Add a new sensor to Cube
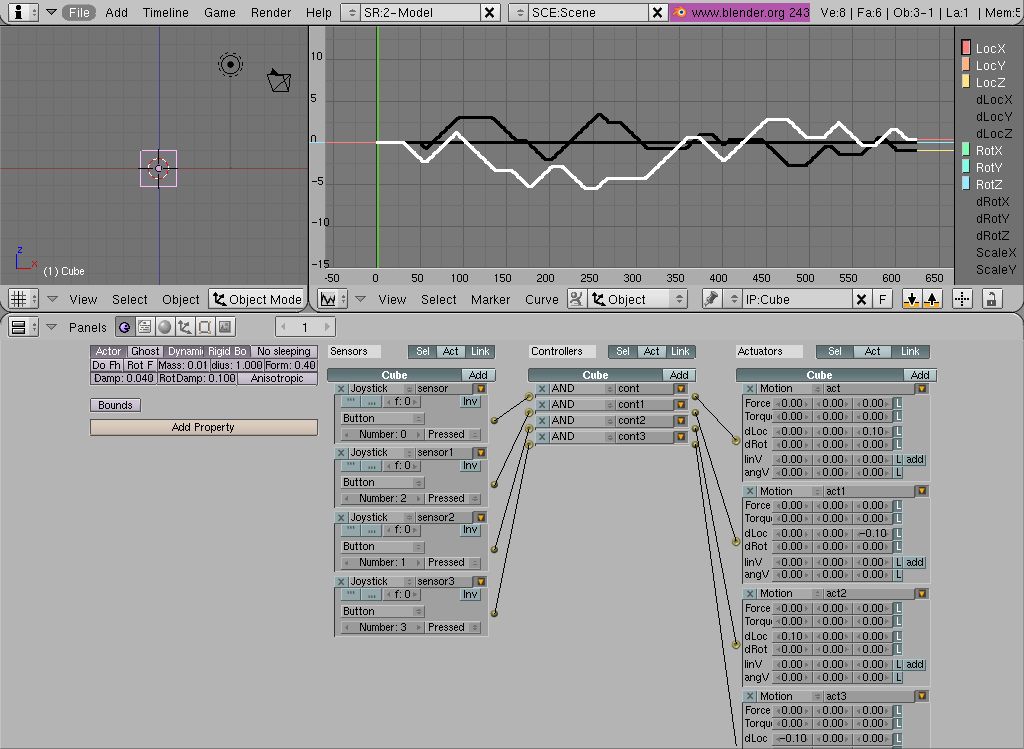Screen dimensions: 1024x749 (478, 375)
